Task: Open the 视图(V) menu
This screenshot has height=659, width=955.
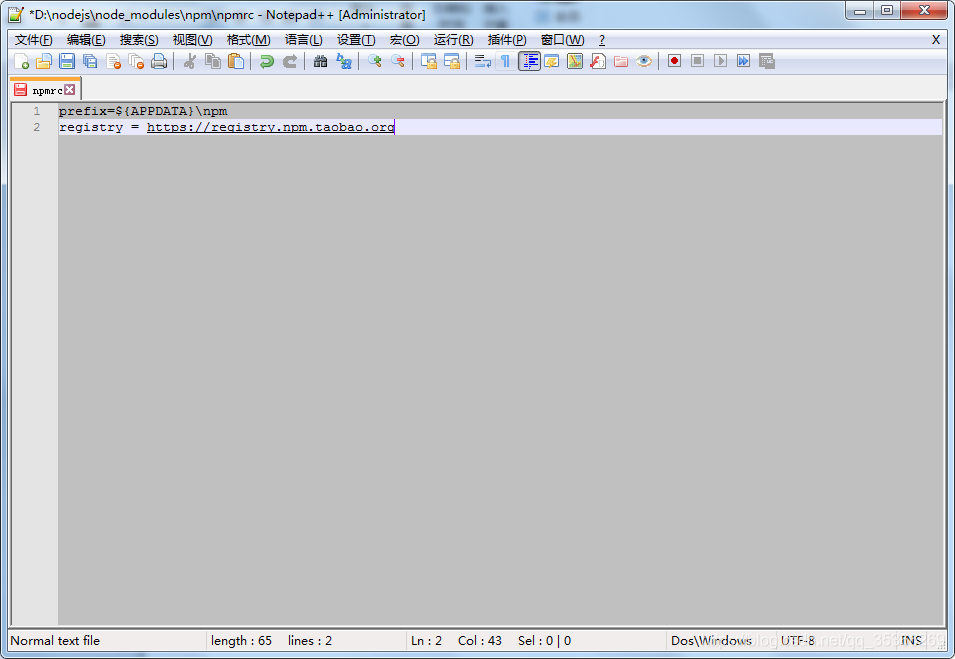Action: pyautogui.click(x=192, y=40)
